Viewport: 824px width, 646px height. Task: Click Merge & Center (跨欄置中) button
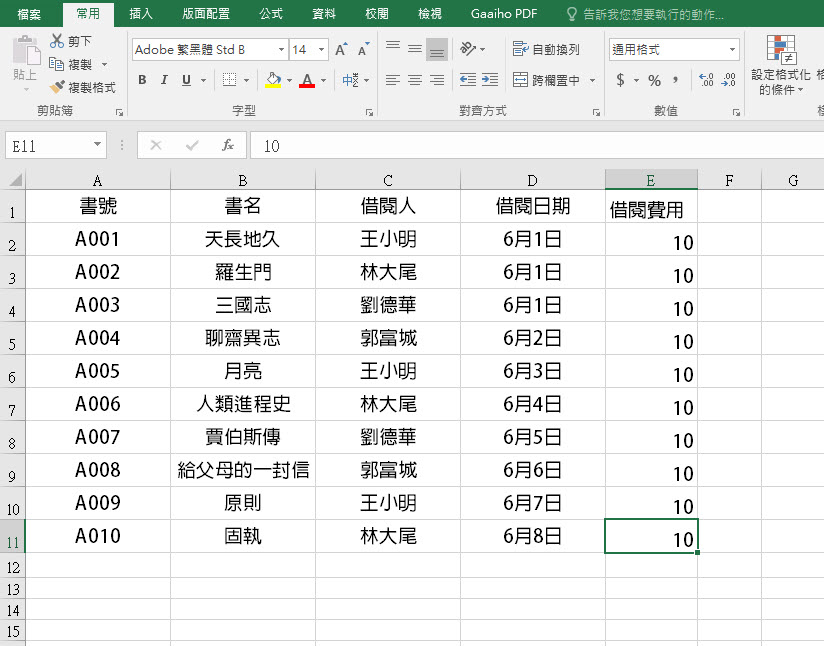tap(548, 80)
